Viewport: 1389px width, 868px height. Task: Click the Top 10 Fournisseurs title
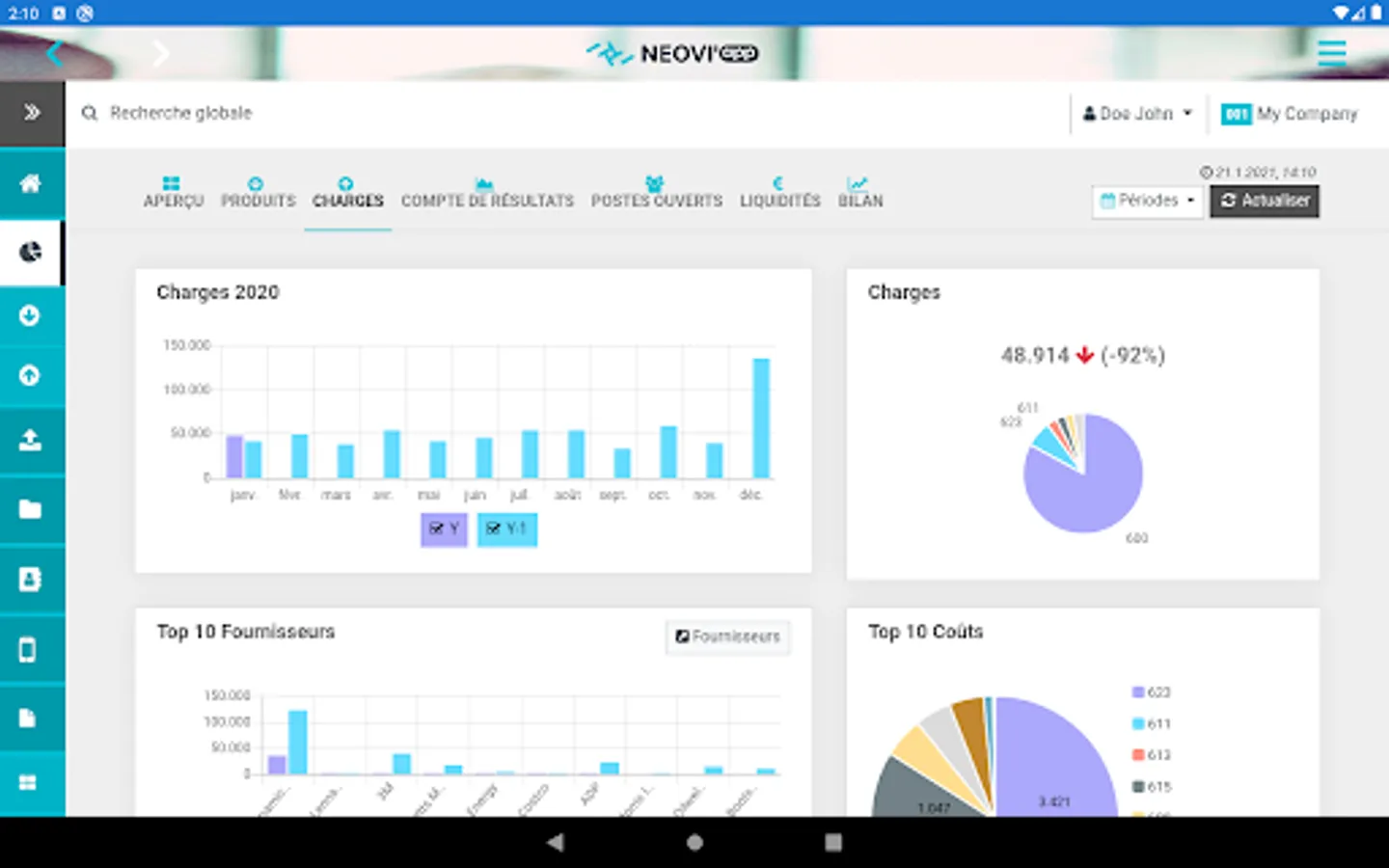246,632
